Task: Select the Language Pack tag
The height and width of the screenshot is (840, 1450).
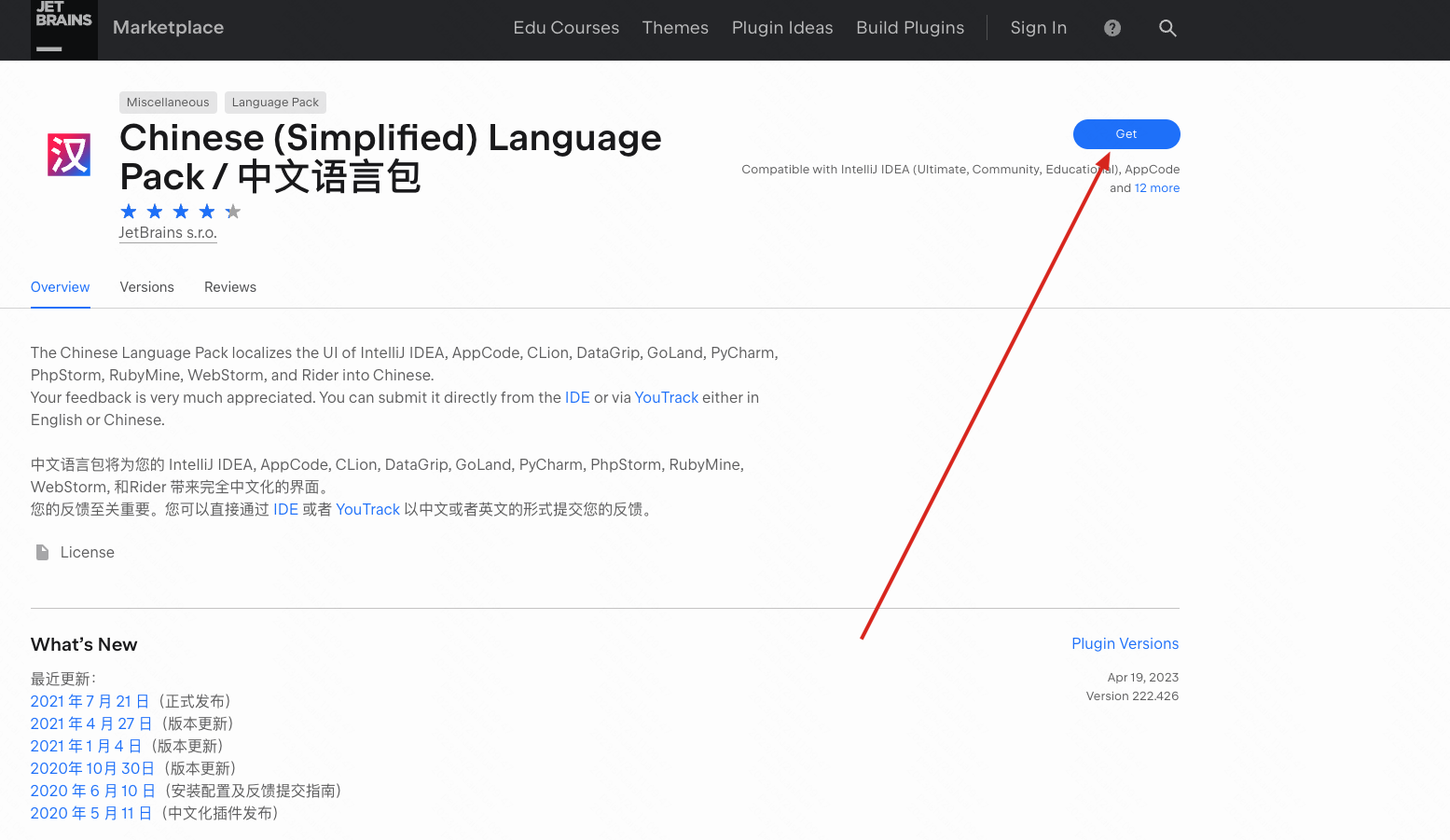Action: click(275, 103)
